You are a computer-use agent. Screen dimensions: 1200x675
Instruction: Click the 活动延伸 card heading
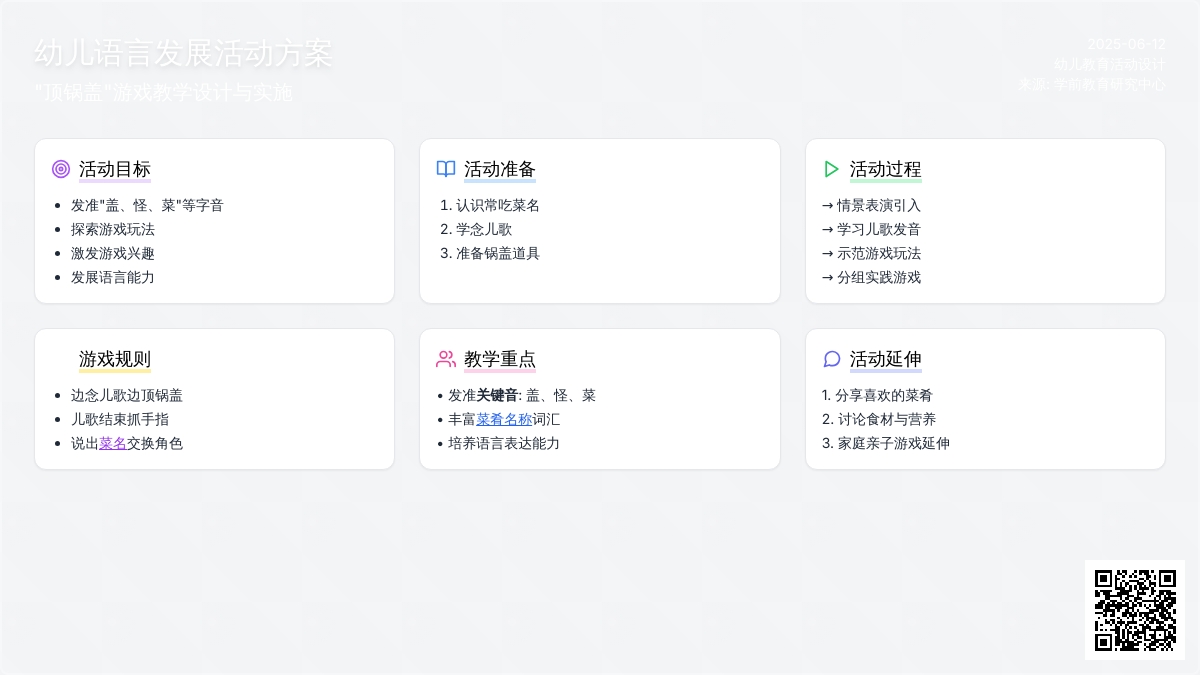tap(886, 359)
